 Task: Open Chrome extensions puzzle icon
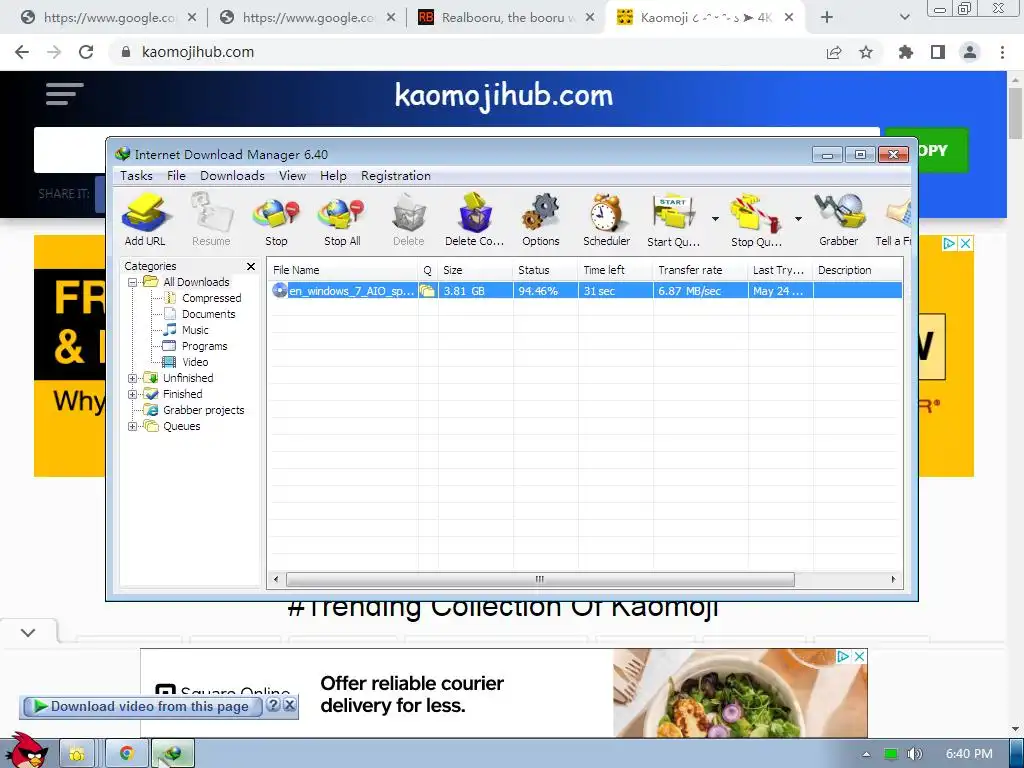click(906, 52)
